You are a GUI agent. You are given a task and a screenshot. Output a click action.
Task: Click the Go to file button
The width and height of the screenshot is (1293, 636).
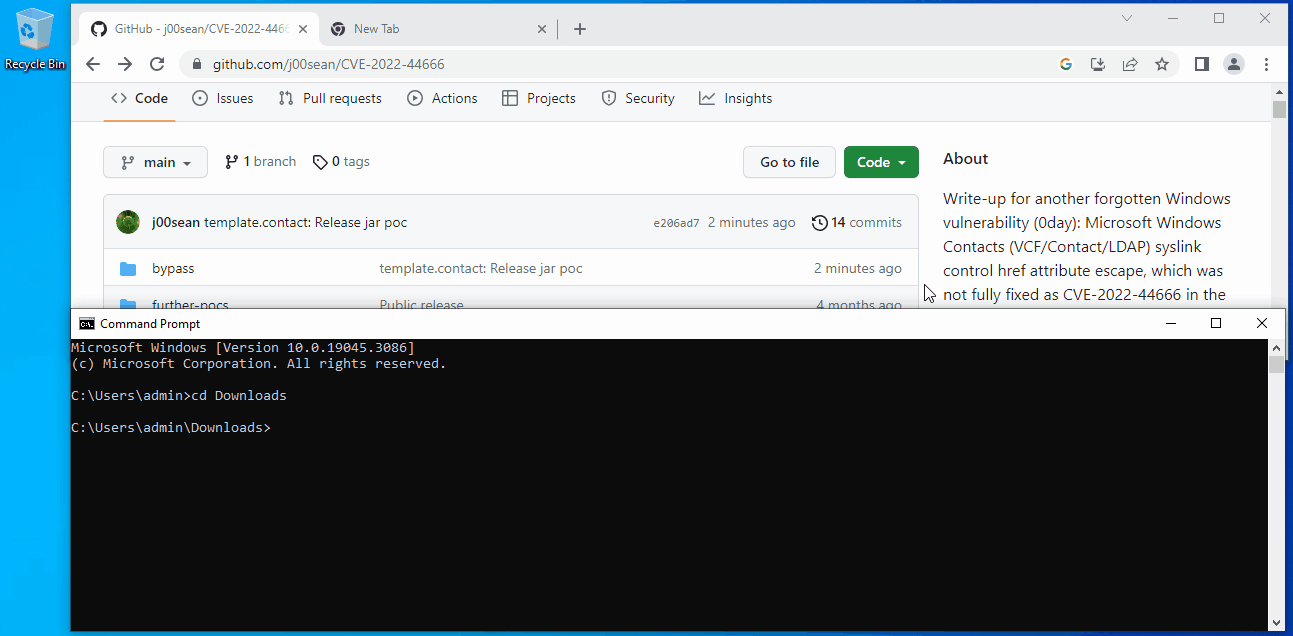(x=789, y=162)
